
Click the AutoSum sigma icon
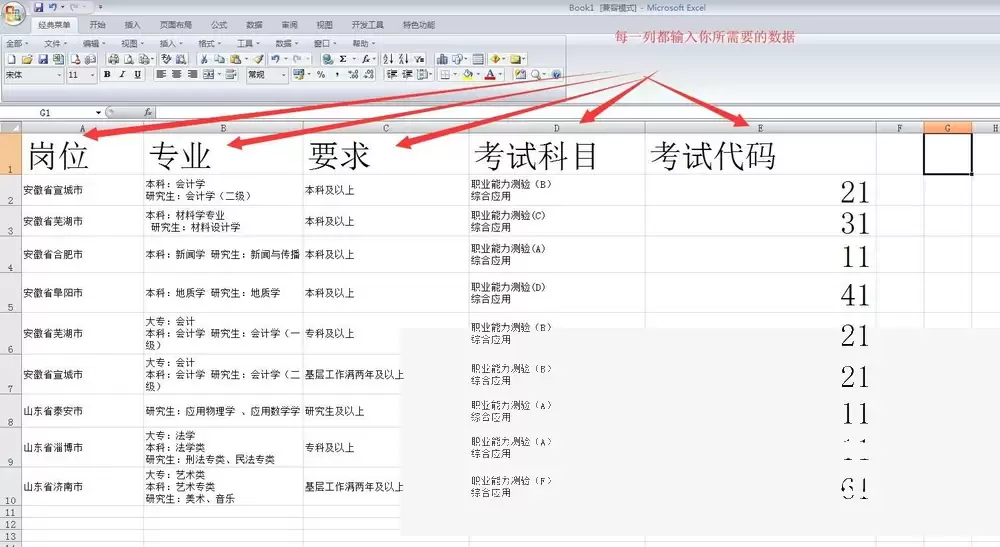coord(342,59)
